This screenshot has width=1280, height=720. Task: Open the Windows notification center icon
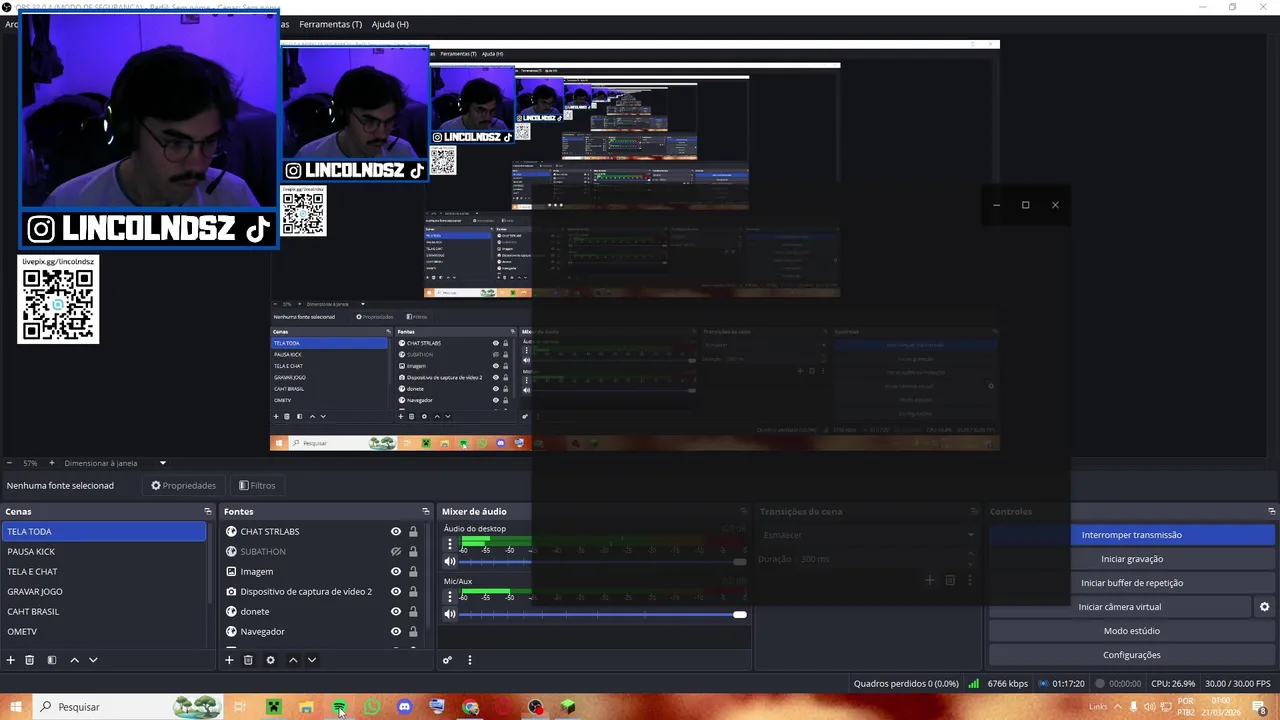pos(1260,707)
